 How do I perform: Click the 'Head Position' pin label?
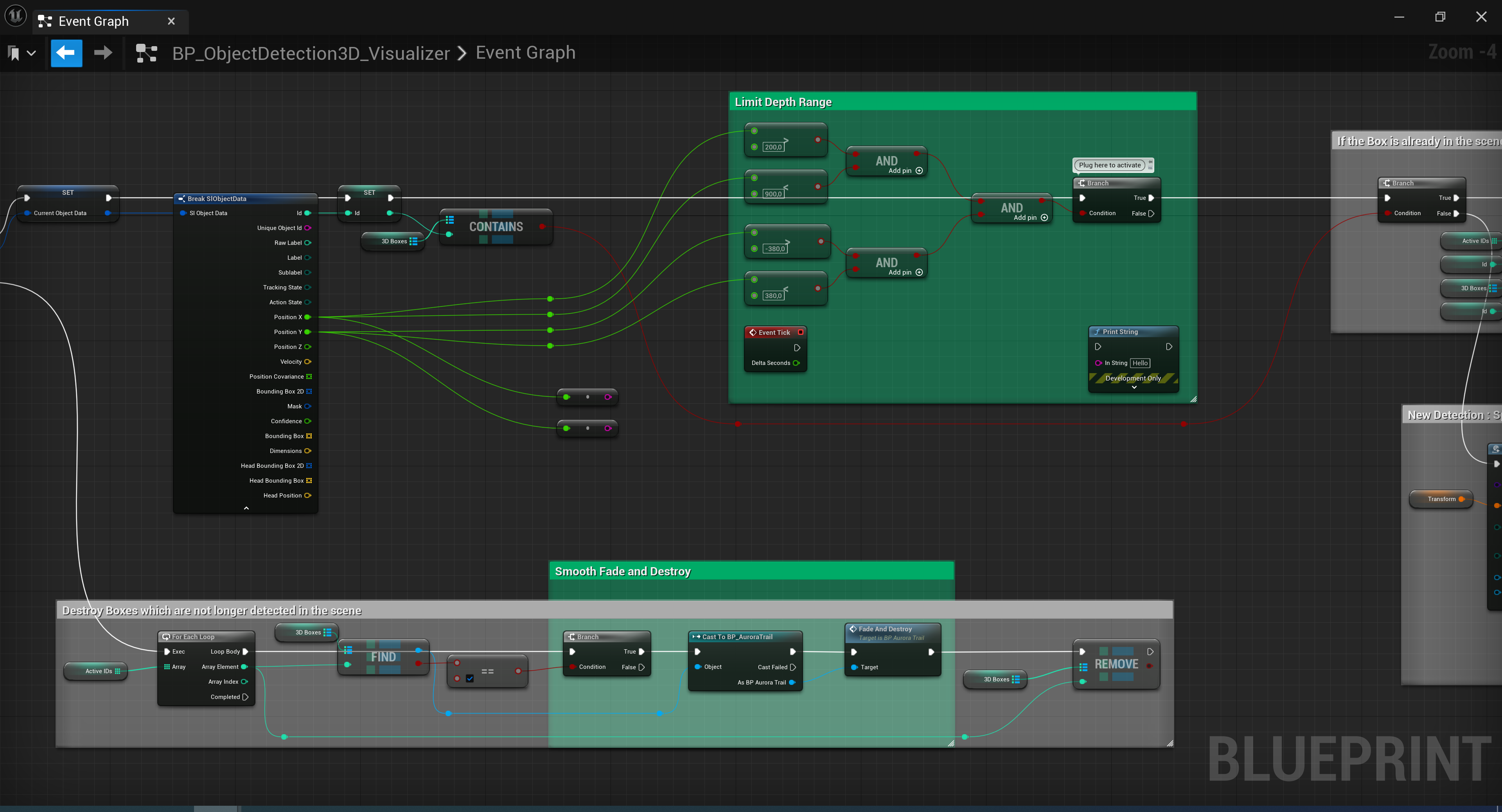[x=283, y=496]
